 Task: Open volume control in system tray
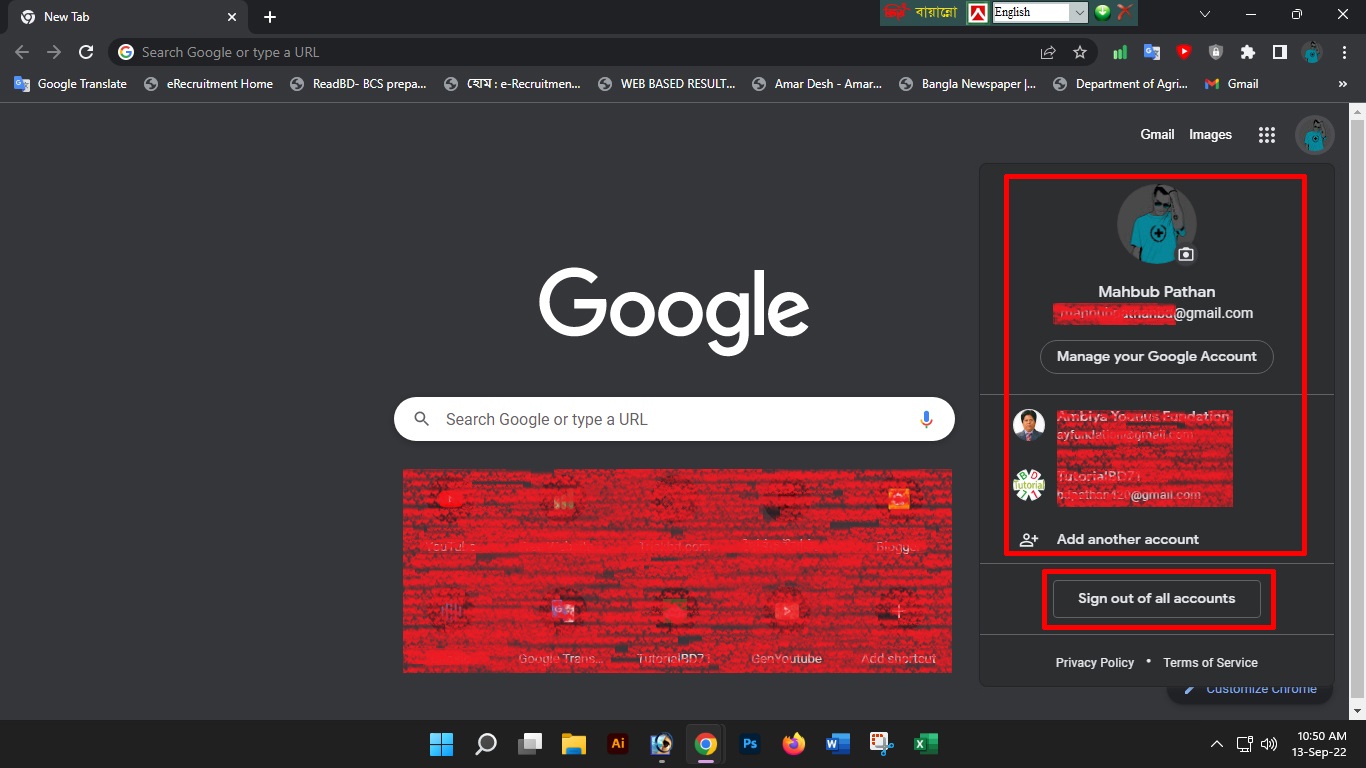(1269, 744)
